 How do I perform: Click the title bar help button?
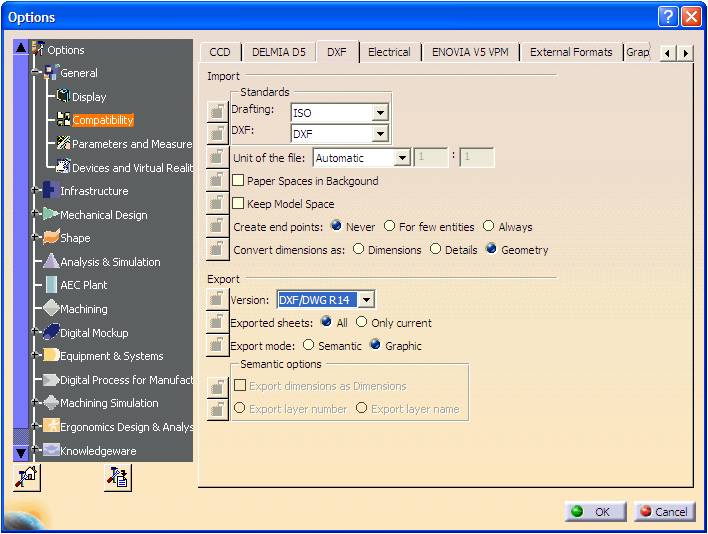coord(668,17)
